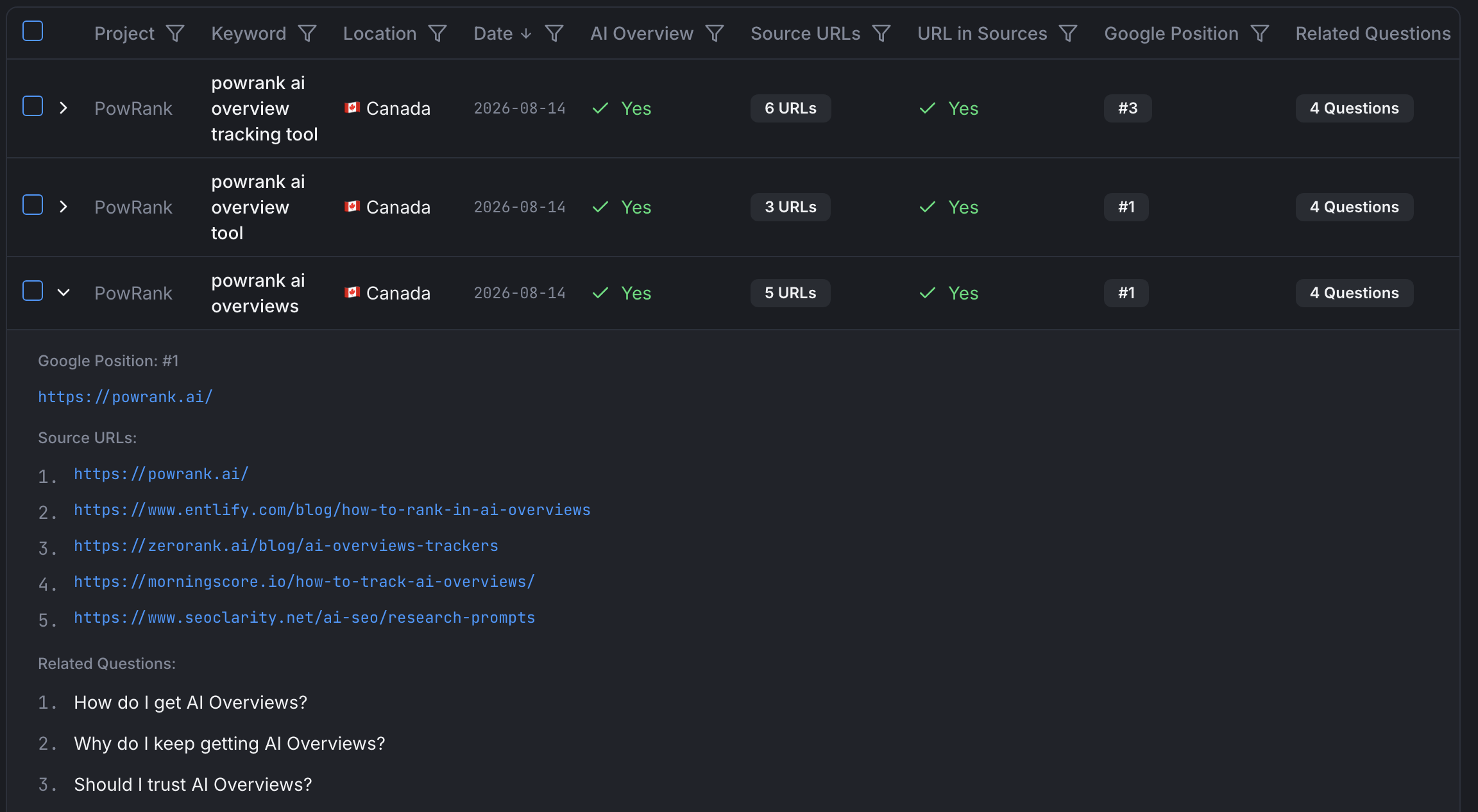Sort by the Keyword column header

coord(249,33)
